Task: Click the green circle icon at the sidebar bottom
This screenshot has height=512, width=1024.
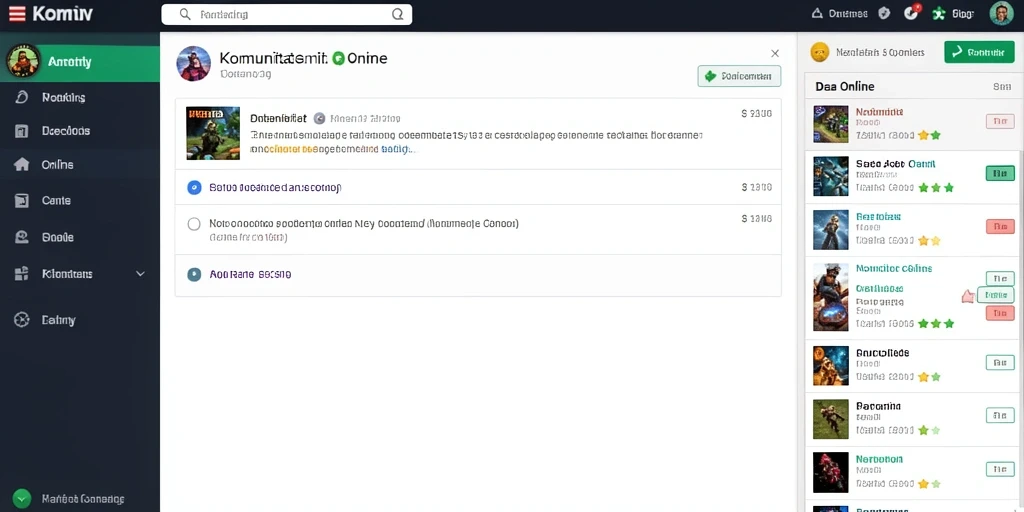Action: coord(22,499)
